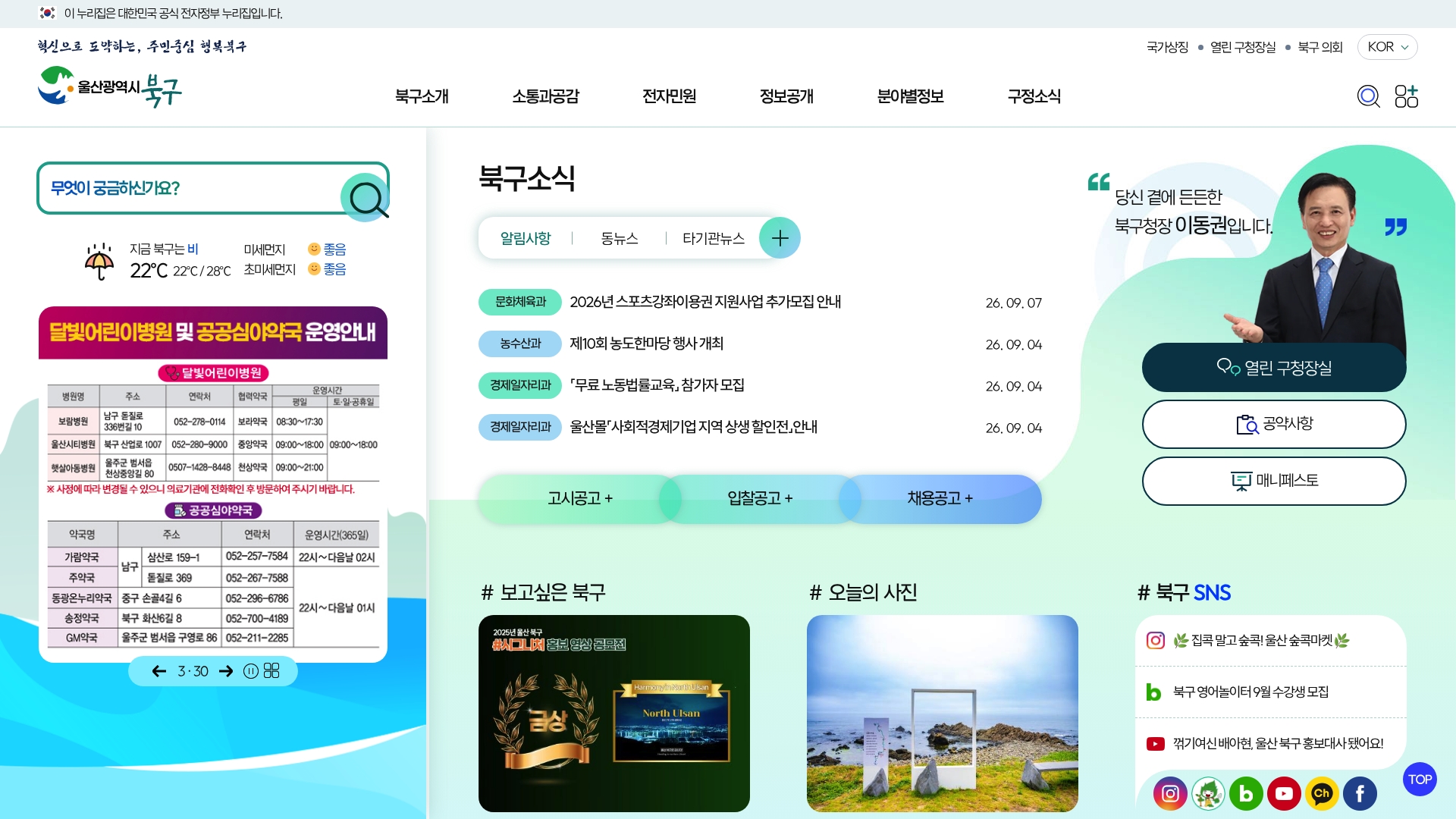Open the mascot character SNS icon
This screenshot has height=819, width=1456.
[1208, 794]
